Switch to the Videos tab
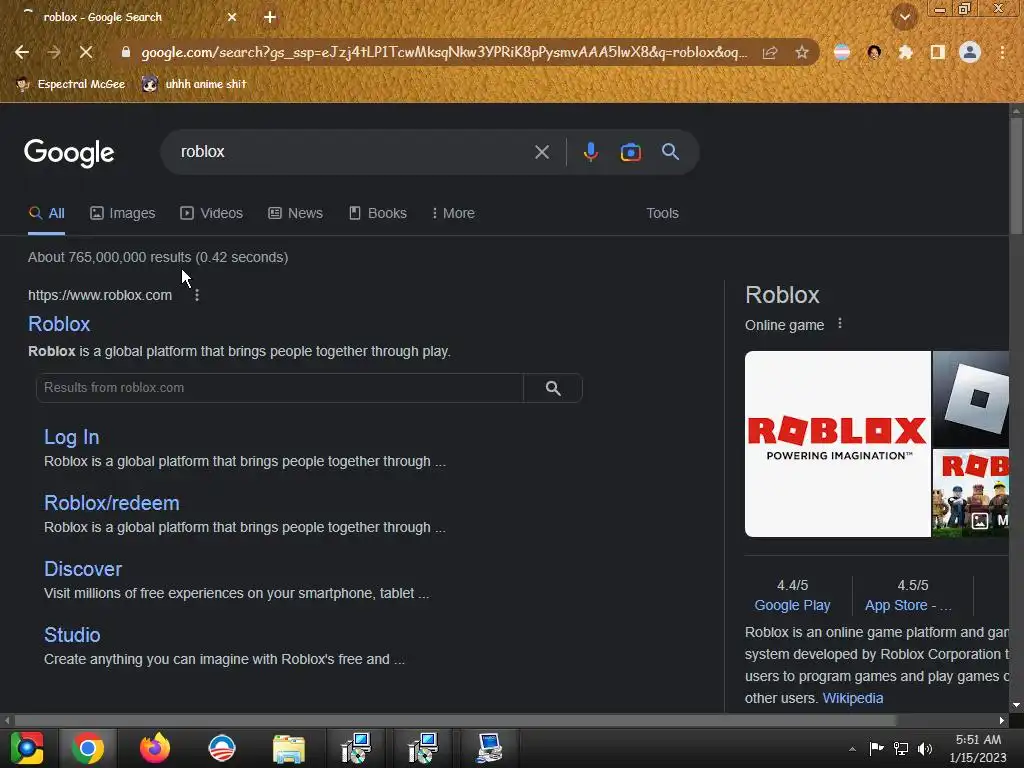Image resolution: width=1024 pixels, height=768 pixels. tap(212, 214)
